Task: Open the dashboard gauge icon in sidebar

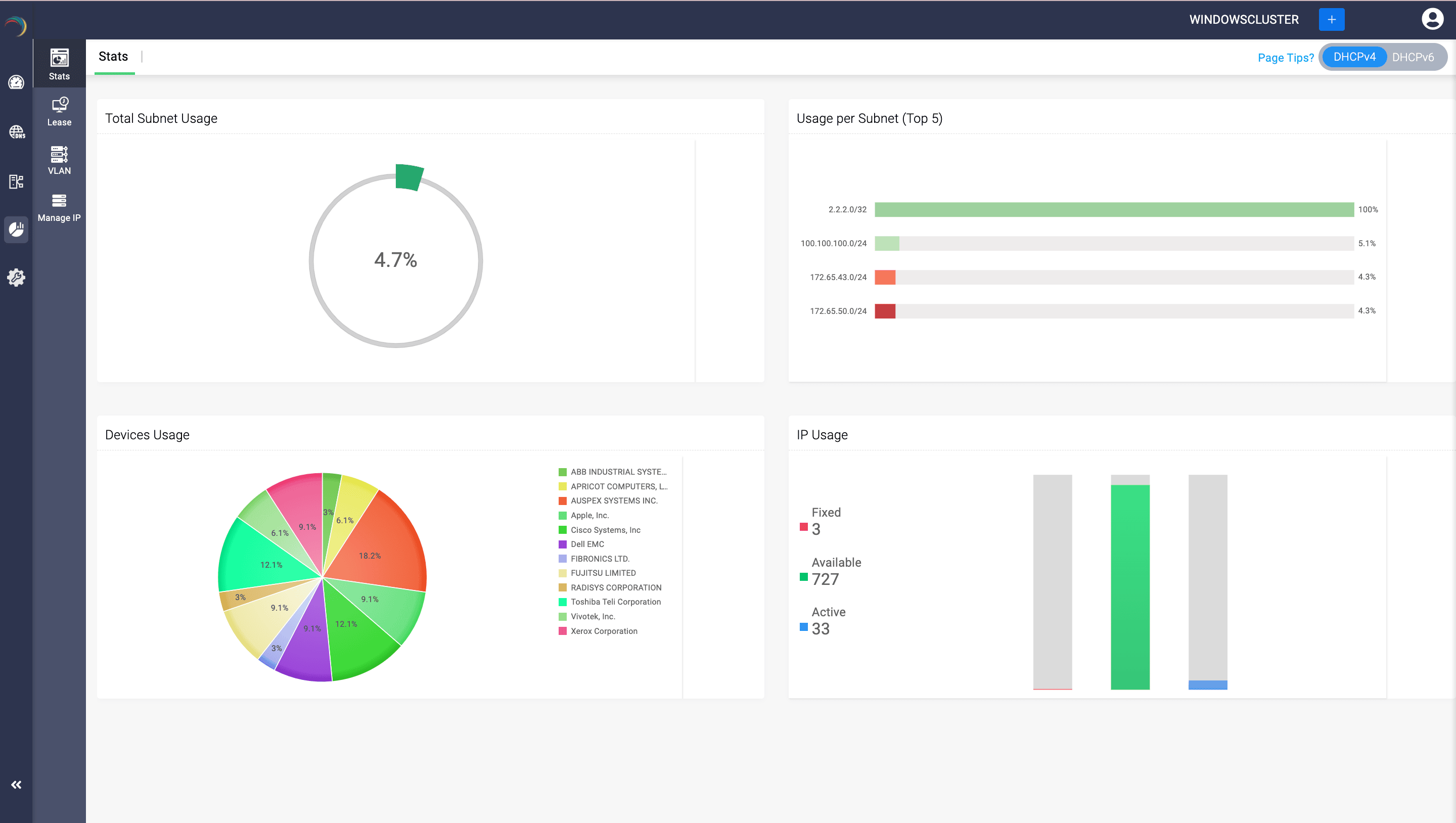Action: (x=16, y=82)
